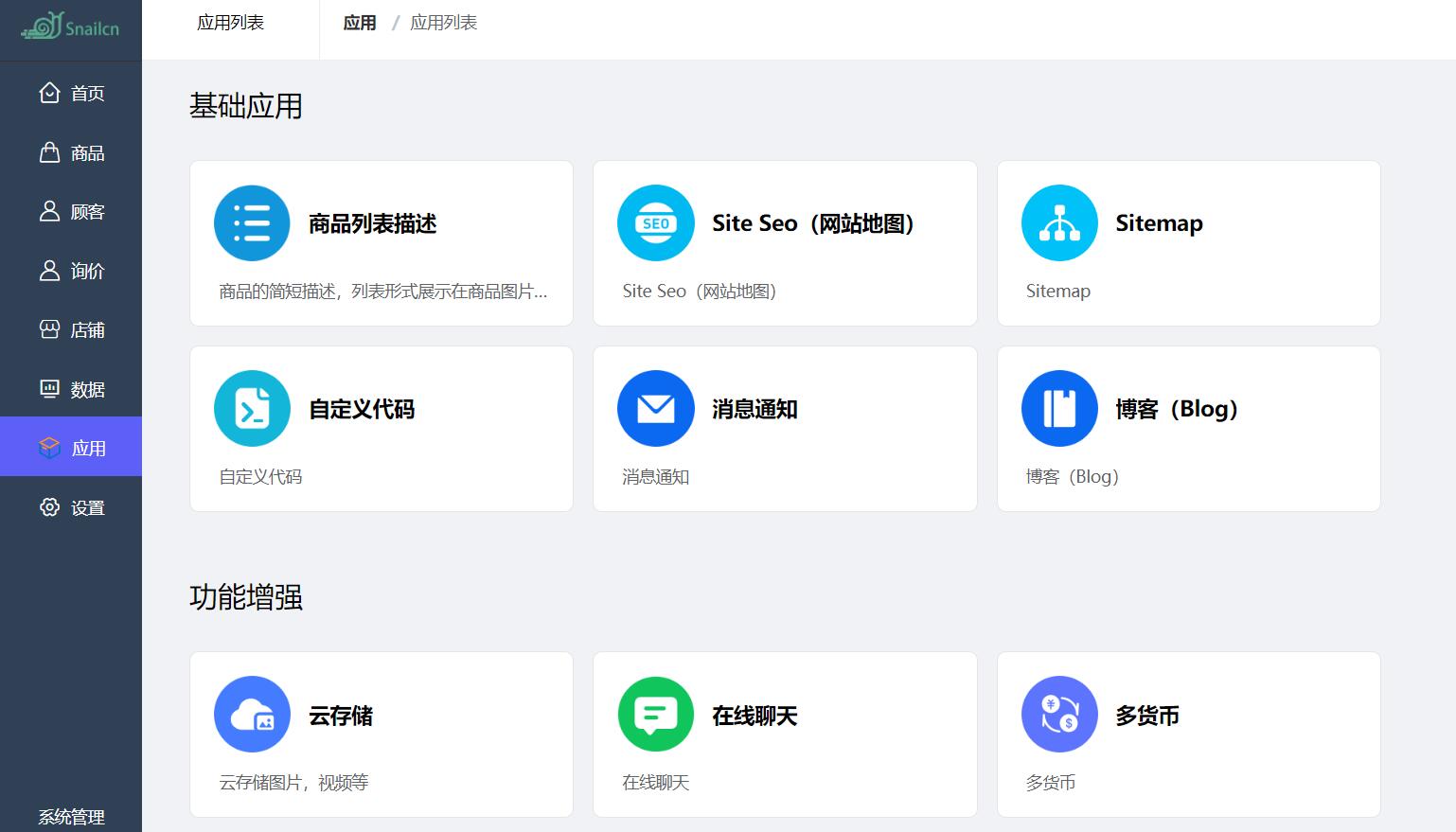Click gray 博客（Blog）description text
This screenshot has width=1456, height=832.
pyautogui.click(x=1073, y=477)
